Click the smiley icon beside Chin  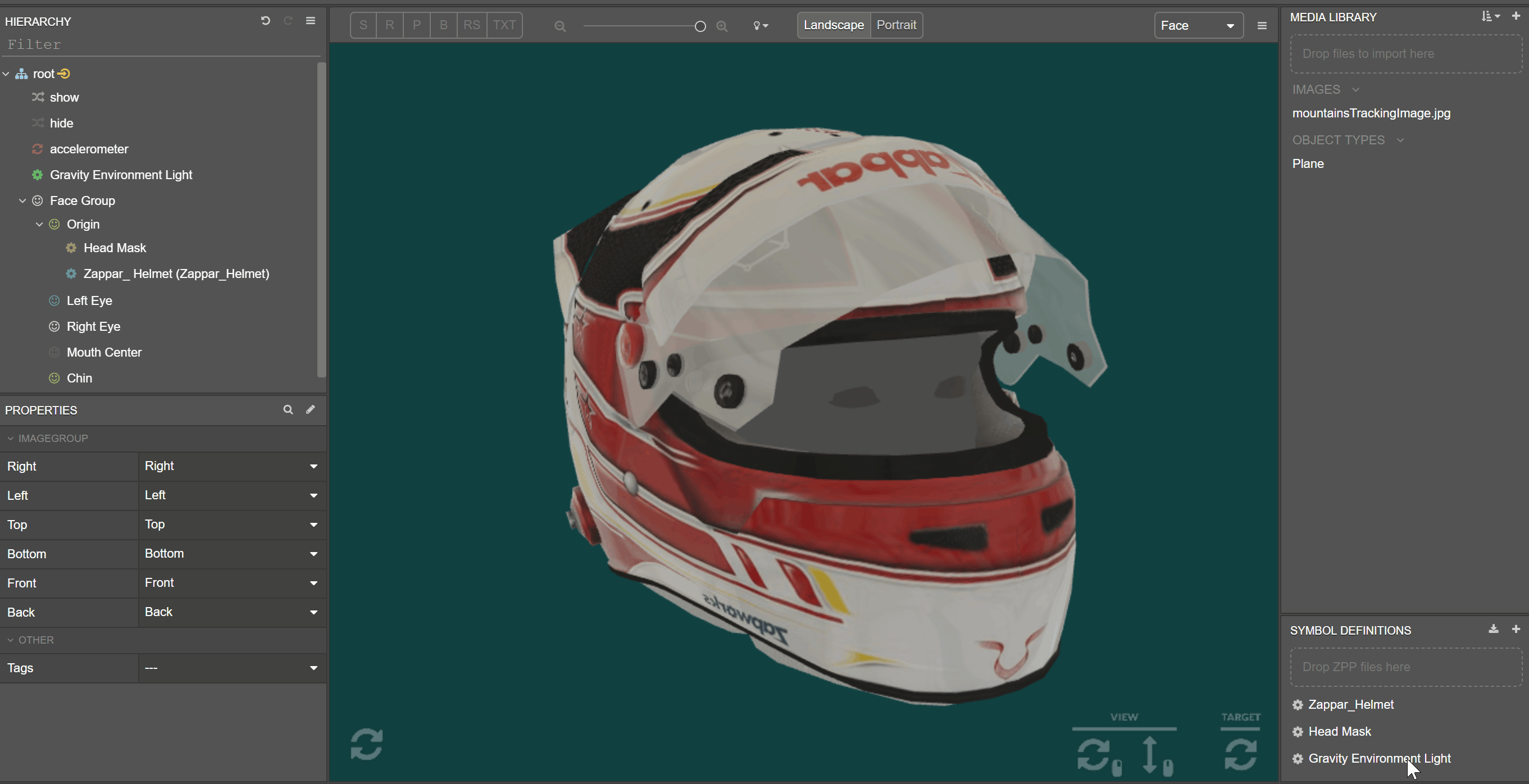click(x=54, y=378)
